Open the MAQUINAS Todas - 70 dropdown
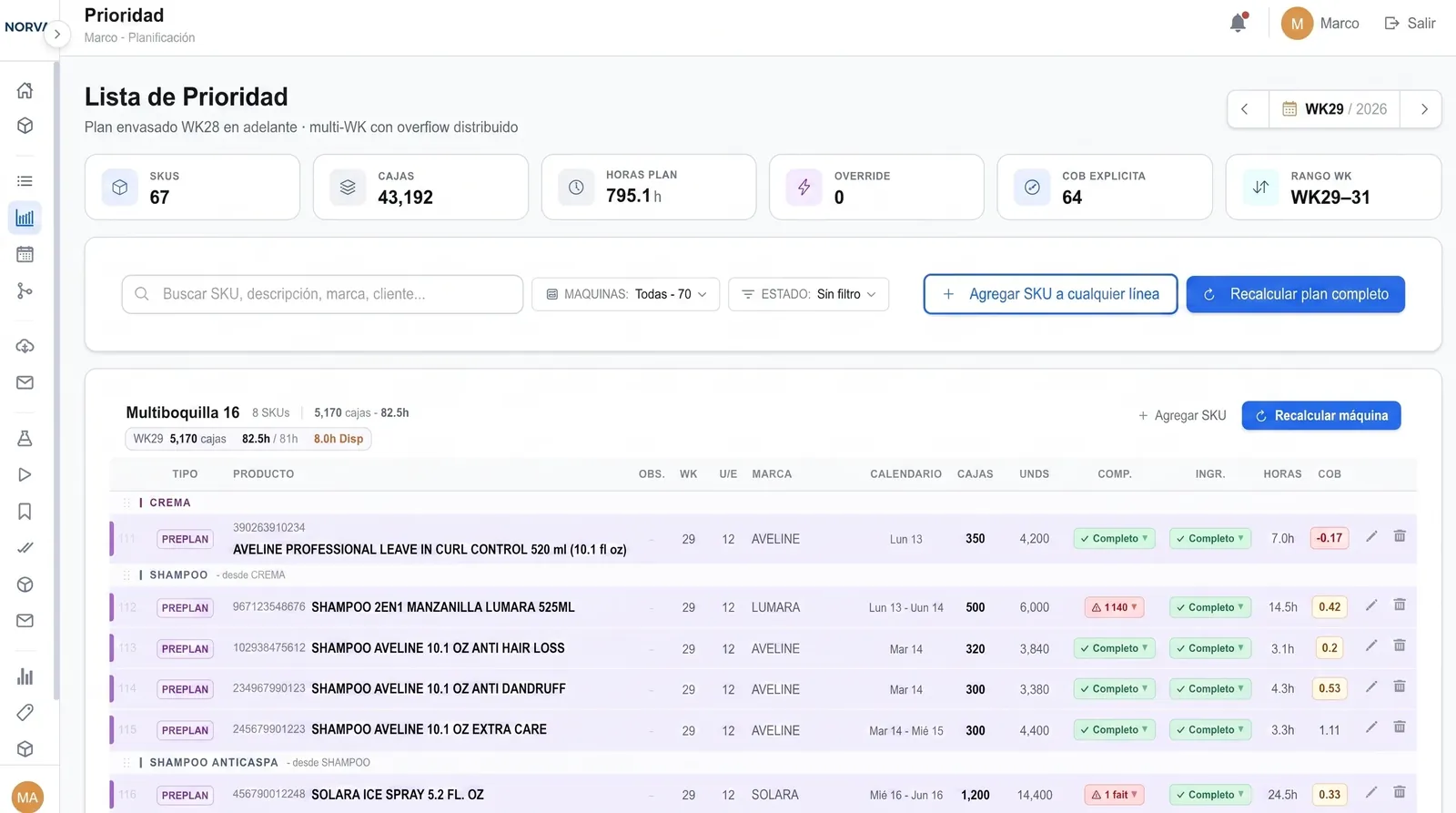1456x813 pixels. (626, 294)
